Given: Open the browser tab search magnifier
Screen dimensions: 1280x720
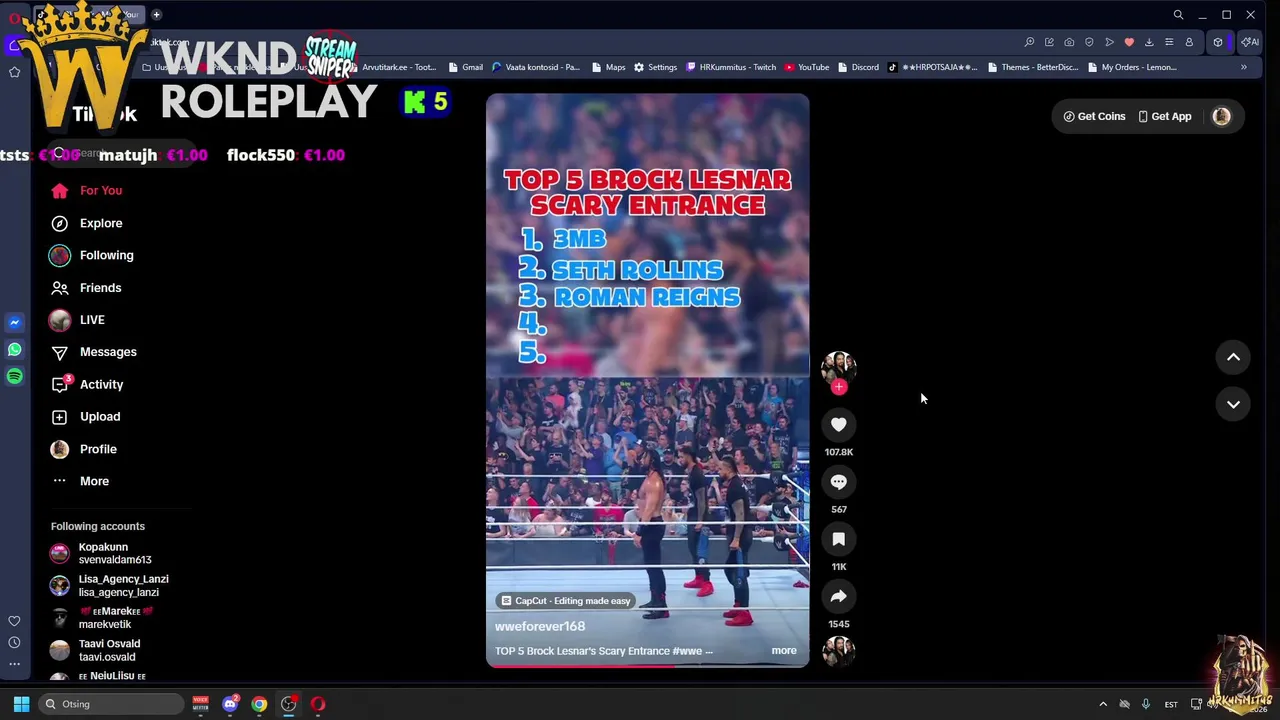Looking at the screenshot, I should coord(1178,15).
